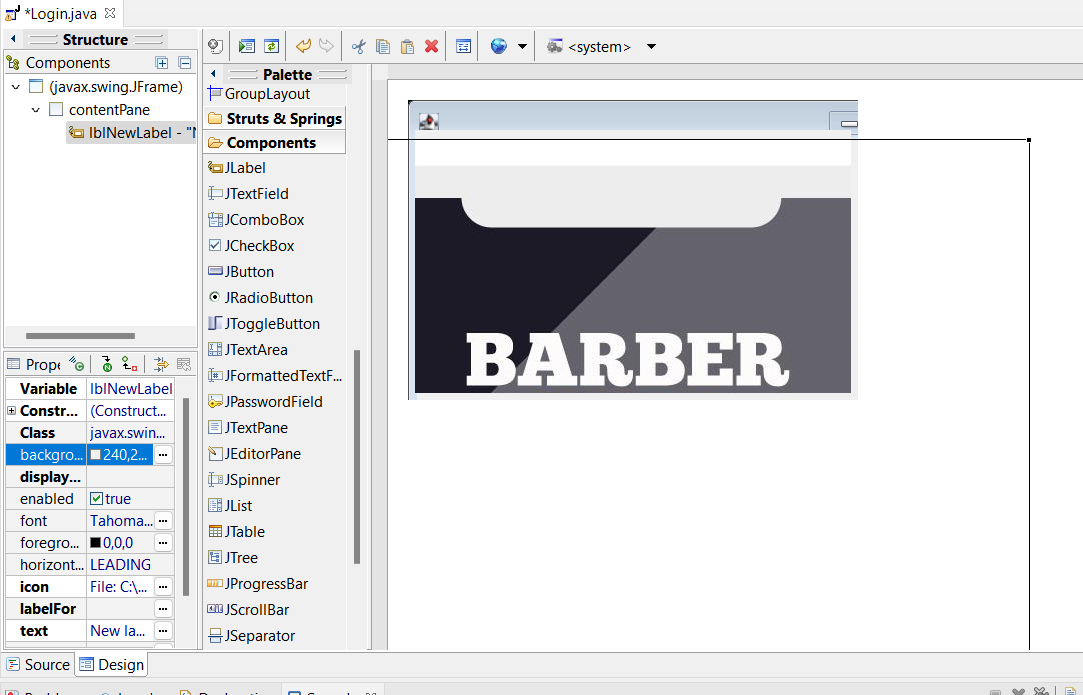The width and height of the screenshot is (1083, 695).
Task: Collapse the (javax.swing.JFrame) tree node
Action: (16, 87)
